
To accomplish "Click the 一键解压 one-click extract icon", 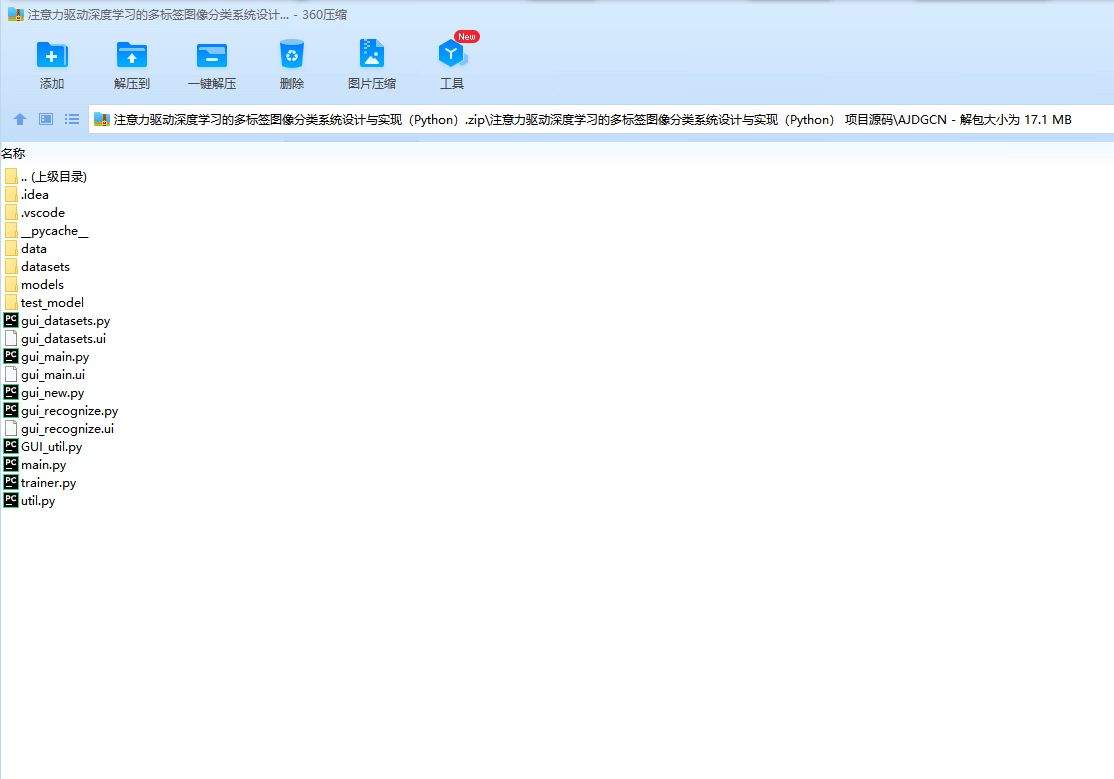I will pos(212,55).
